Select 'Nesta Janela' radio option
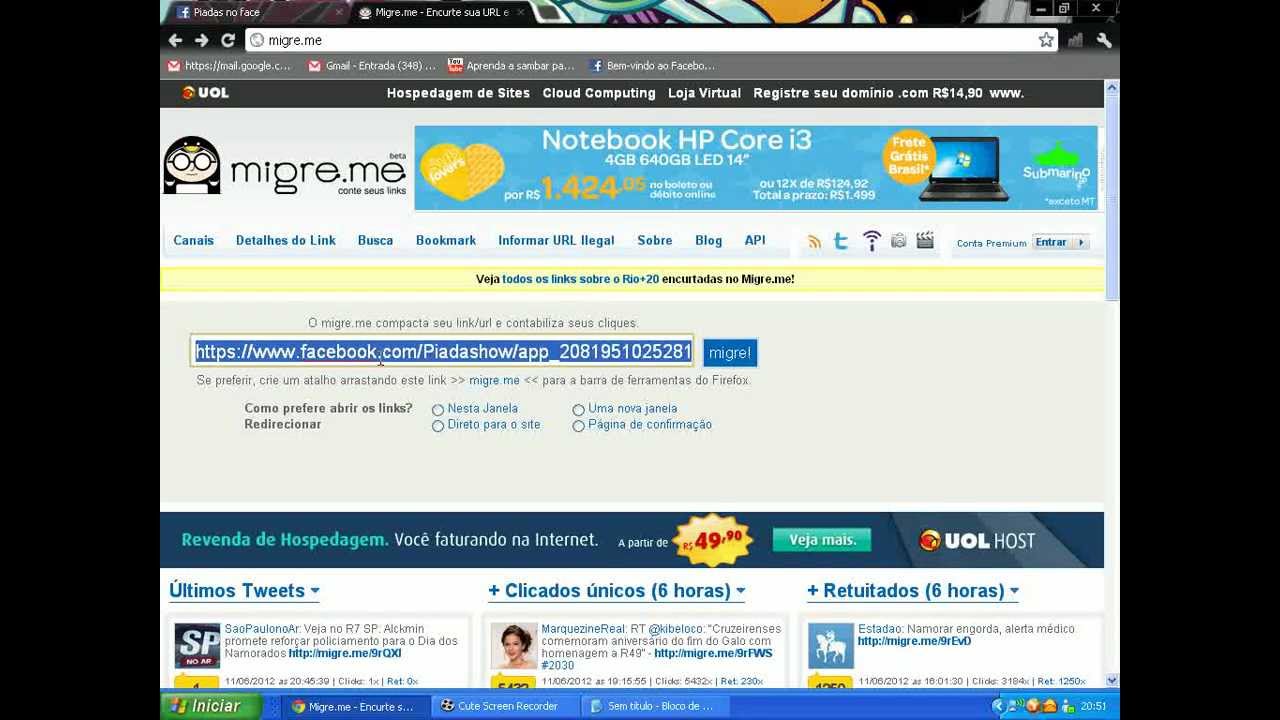The image size is (1280, 720). (438, 409)
